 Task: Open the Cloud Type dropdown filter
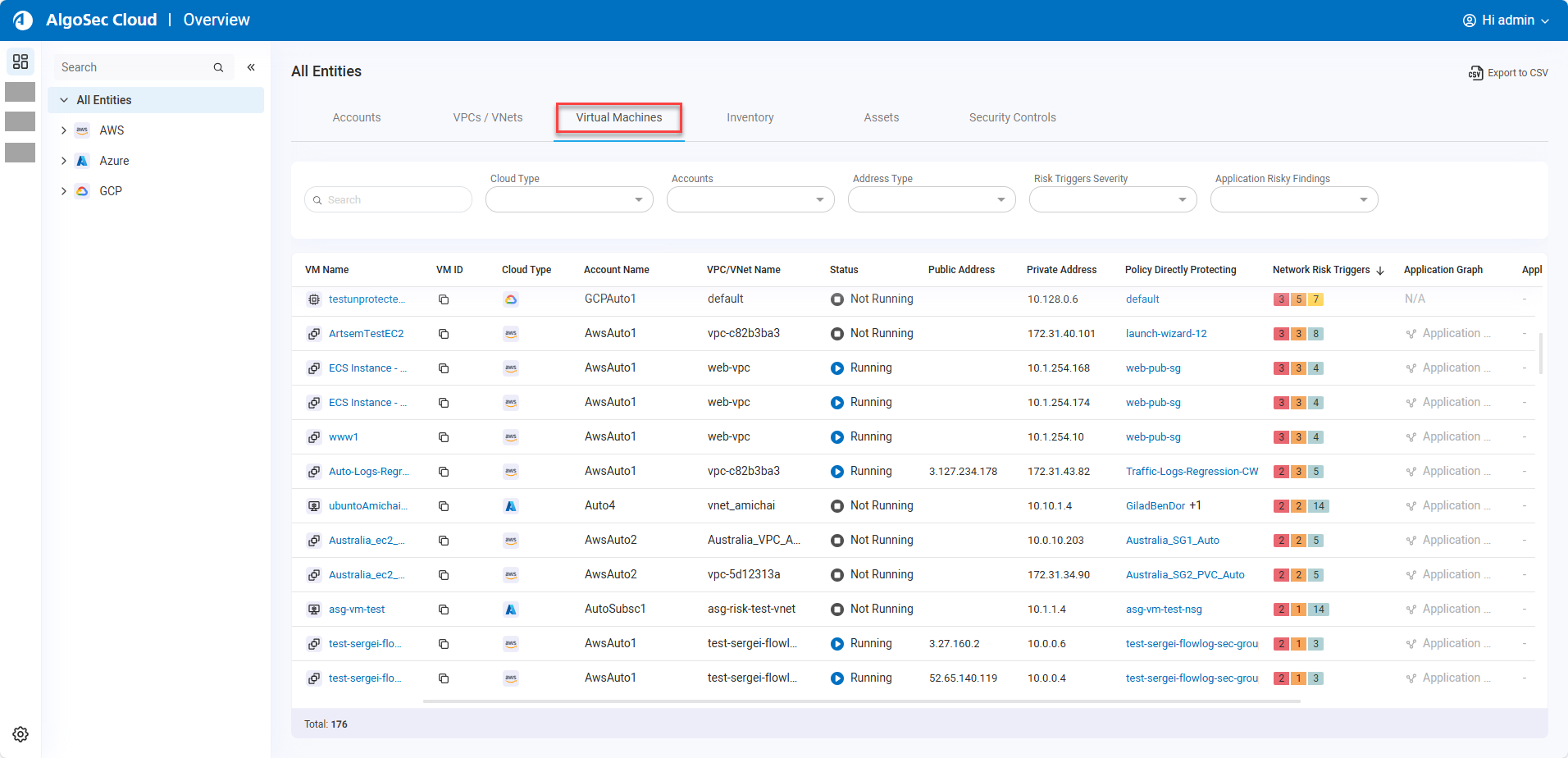[x=569, y=199]
